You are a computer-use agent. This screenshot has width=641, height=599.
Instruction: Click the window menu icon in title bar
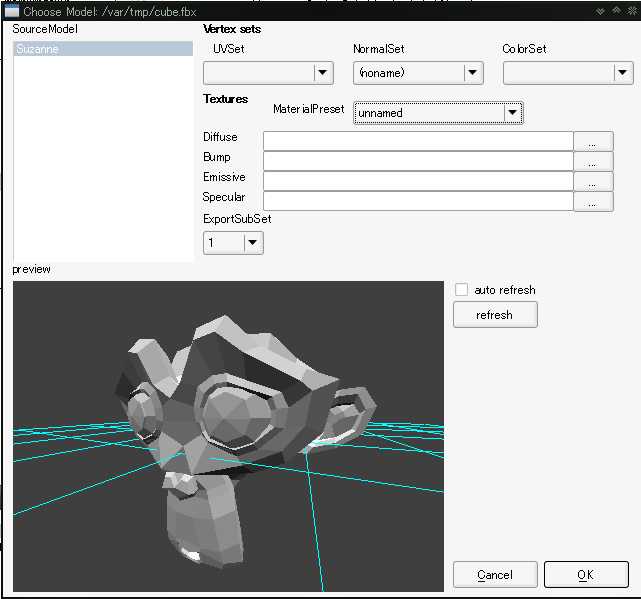[x=11, y=11]
